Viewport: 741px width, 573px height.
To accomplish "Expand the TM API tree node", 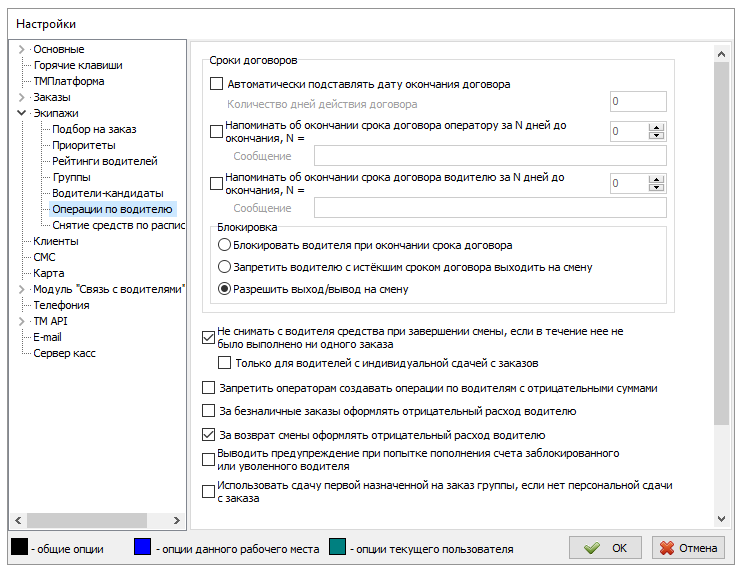I will point(22,321).
